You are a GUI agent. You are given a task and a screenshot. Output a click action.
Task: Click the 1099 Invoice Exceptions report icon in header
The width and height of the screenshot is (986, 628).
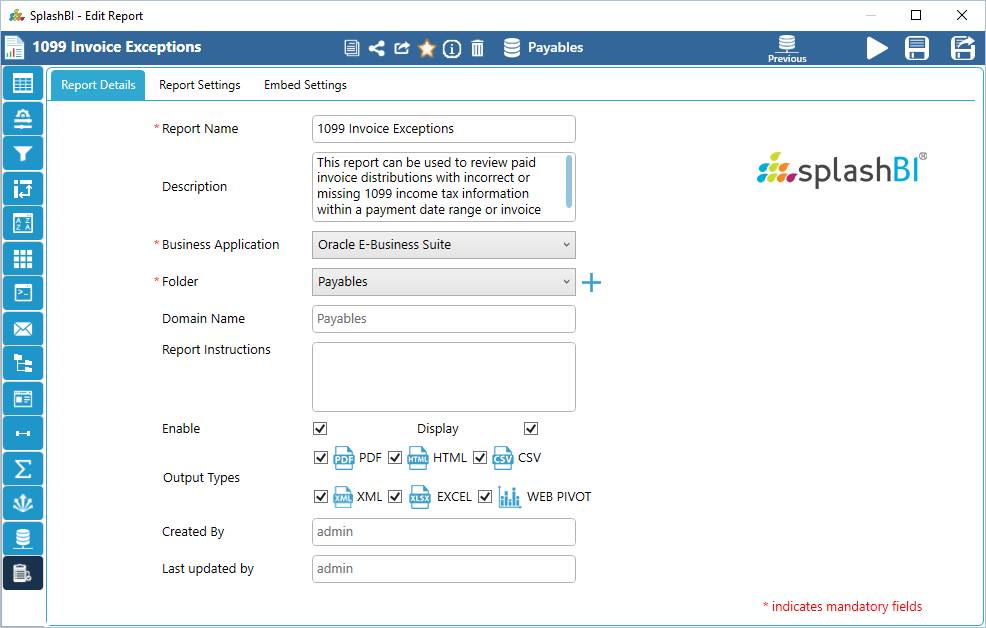pyautogui.click(x=14, y=48)
